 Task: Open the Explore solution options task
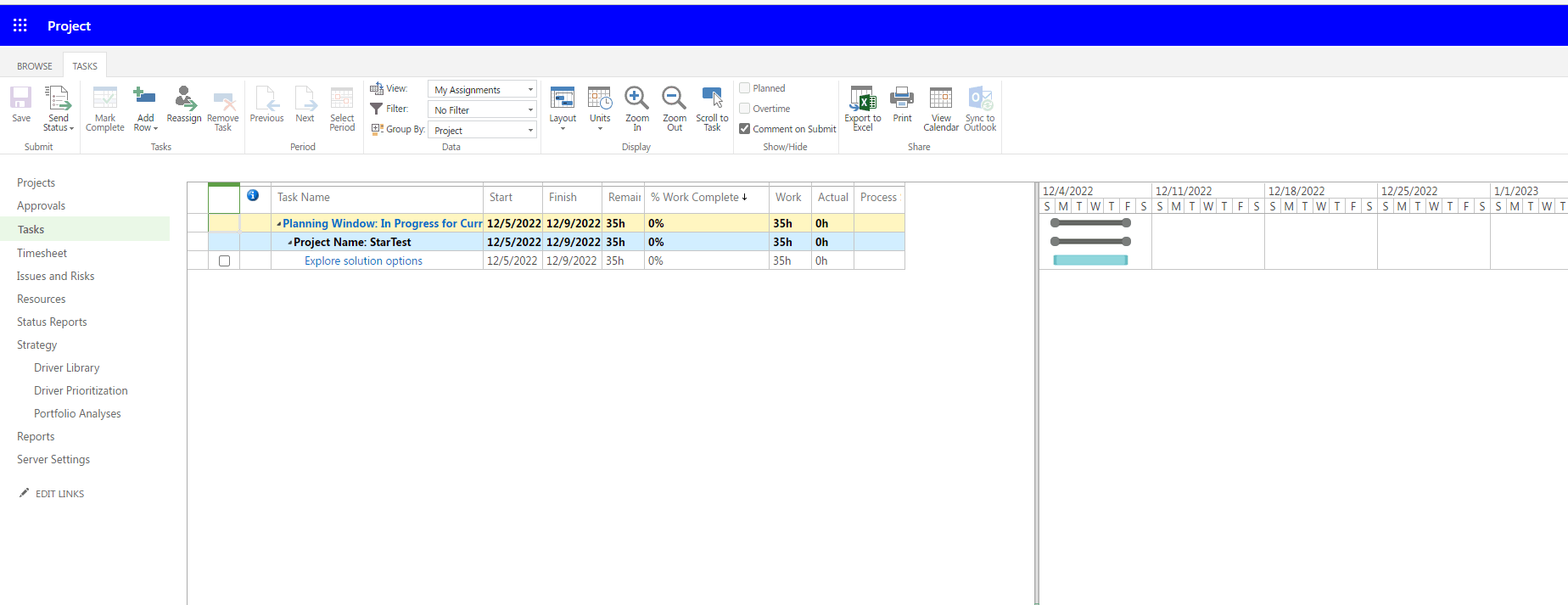click(363, 260)
